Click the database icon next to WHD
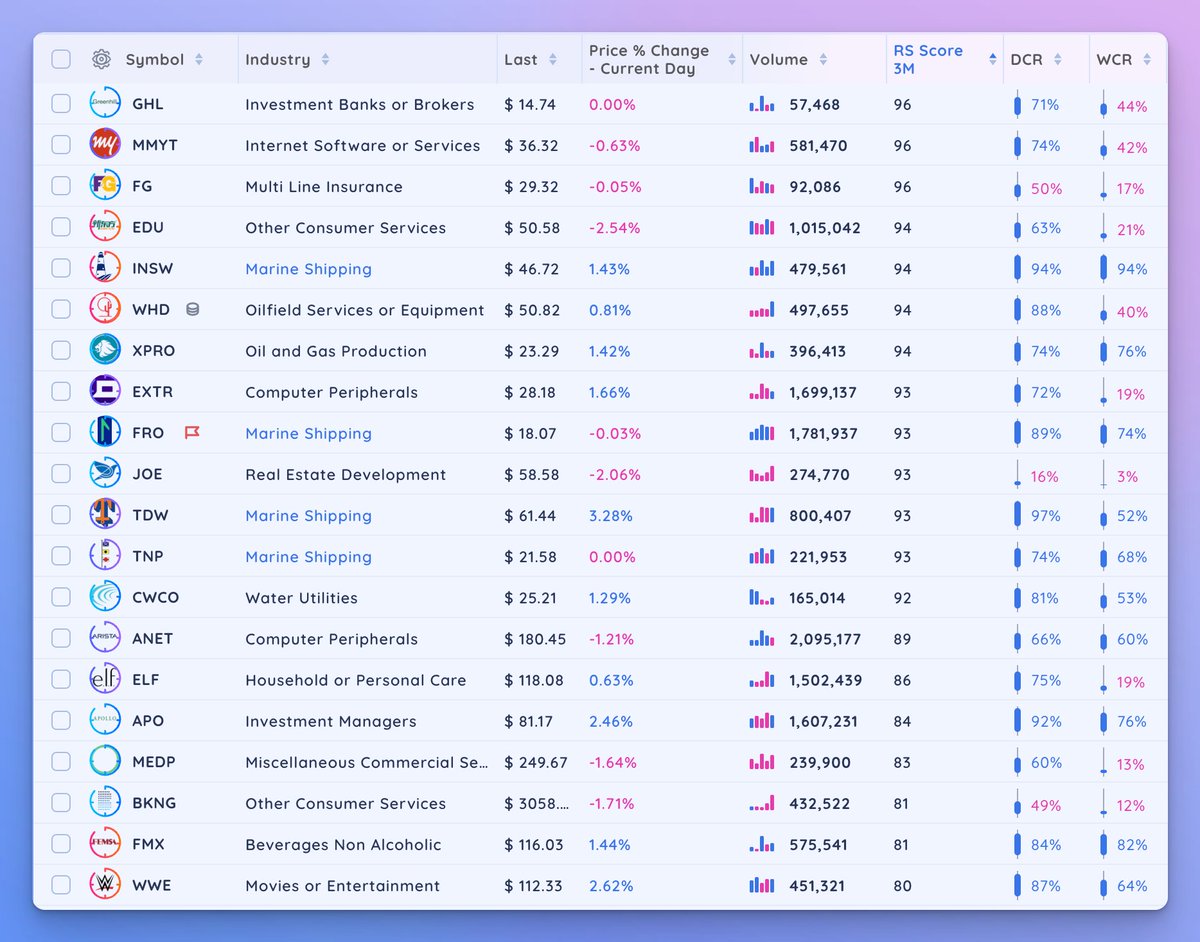Screen dimensions: 1200x942 pos(193,310)
